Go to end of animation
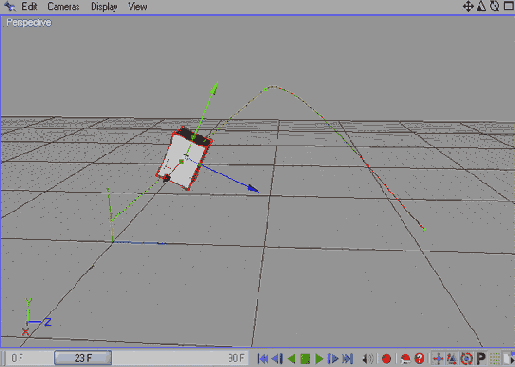515x367 pixels. (x=347, y=359)
